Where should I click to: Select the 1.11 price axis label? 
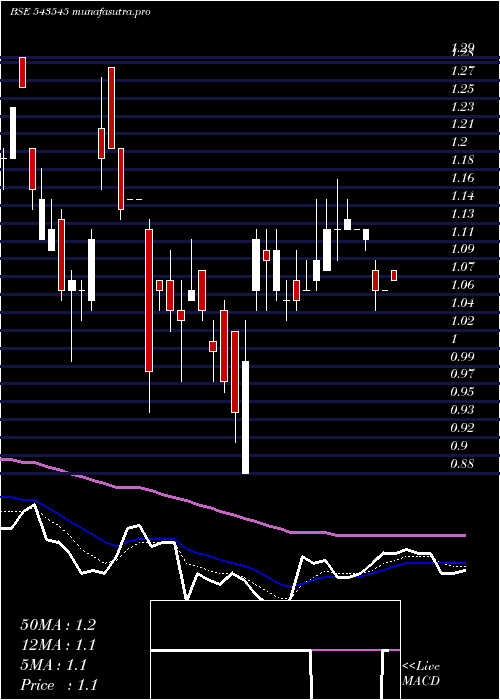[x=462, y=232]
